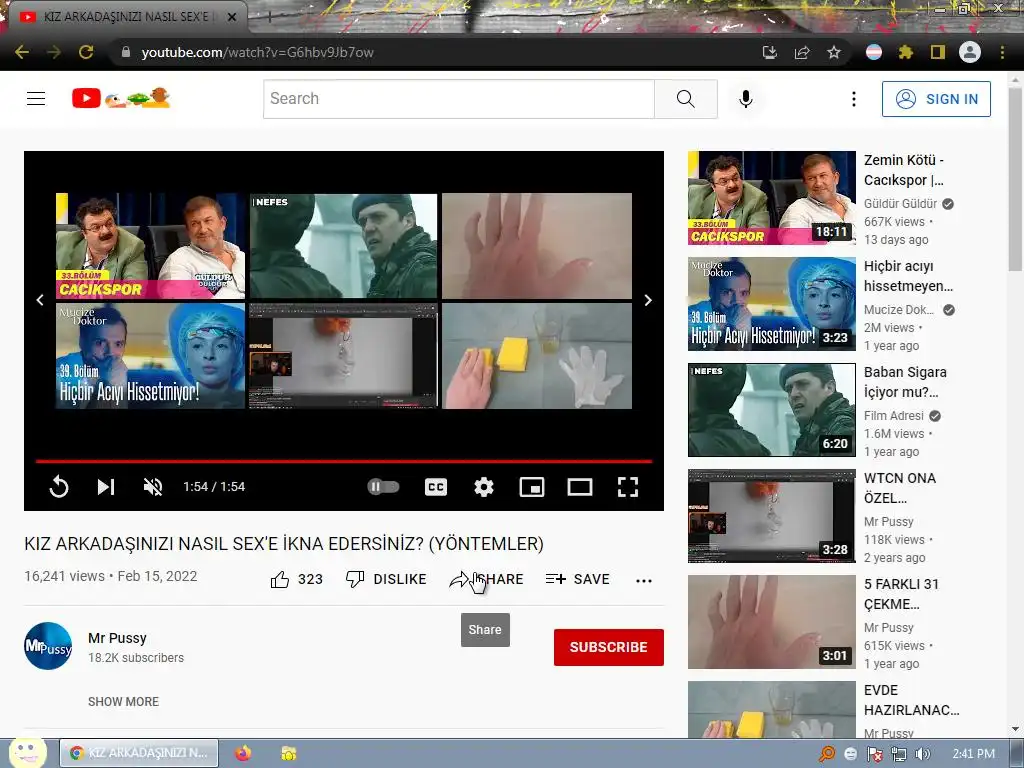Open the volume speaker tray icon
The width and height of the screenshot is (1024, 768).
pos(923,754)
